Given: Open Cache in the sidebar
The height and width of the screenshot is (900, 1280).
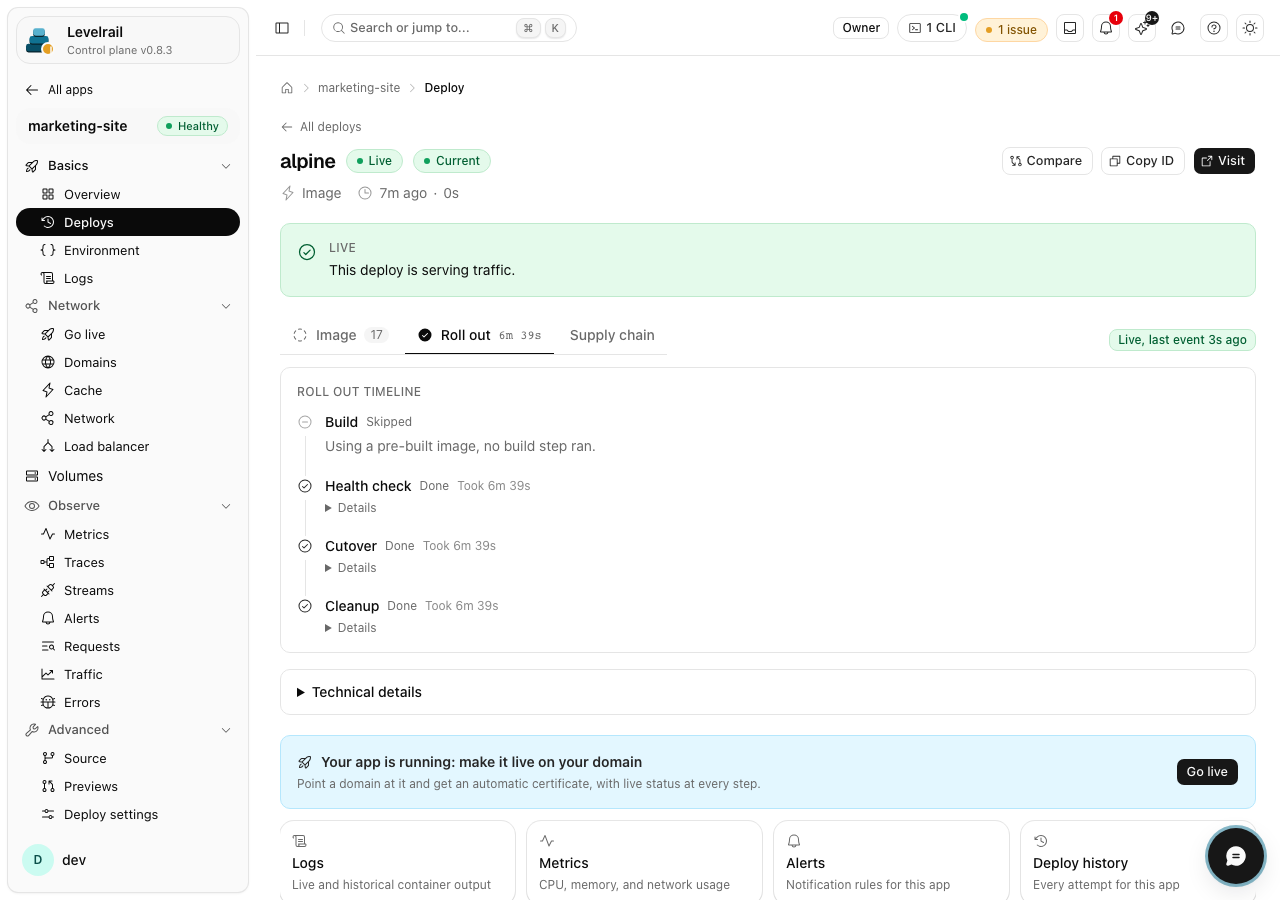Looking at the screenshot, I should pos(128,390).
